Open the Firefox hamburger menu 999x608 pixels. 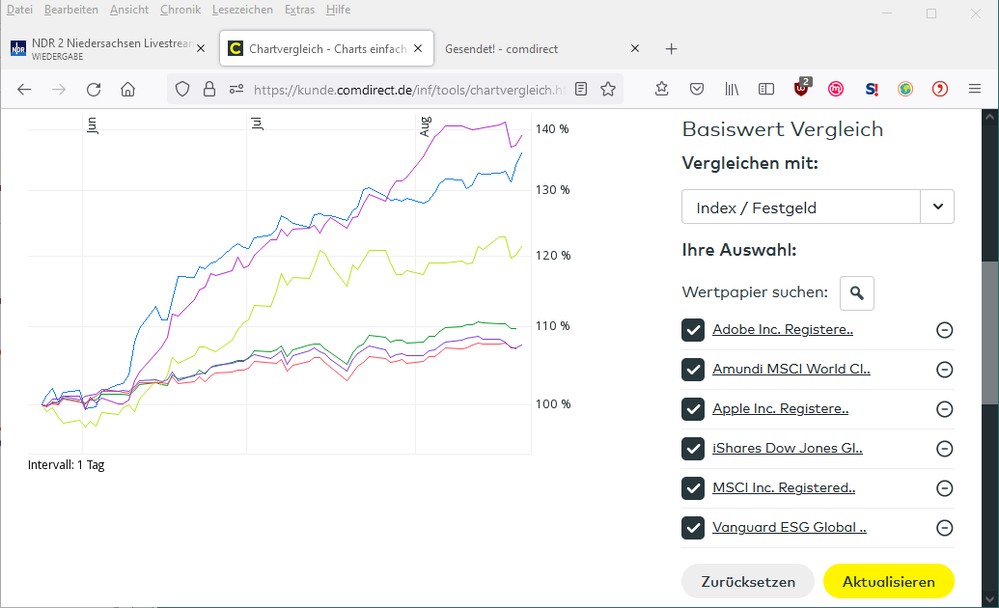[974, 89]
